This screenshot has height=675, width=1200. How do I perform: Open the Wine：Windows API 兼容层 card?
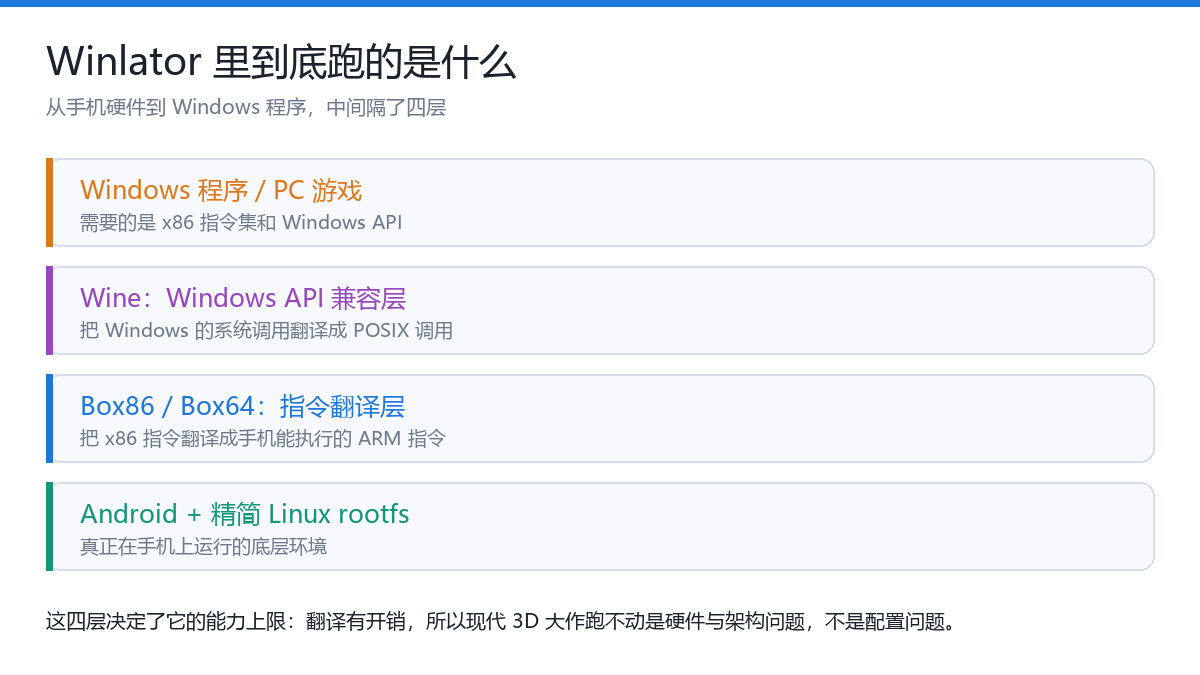pyautogui.click(x=600, y=310)
